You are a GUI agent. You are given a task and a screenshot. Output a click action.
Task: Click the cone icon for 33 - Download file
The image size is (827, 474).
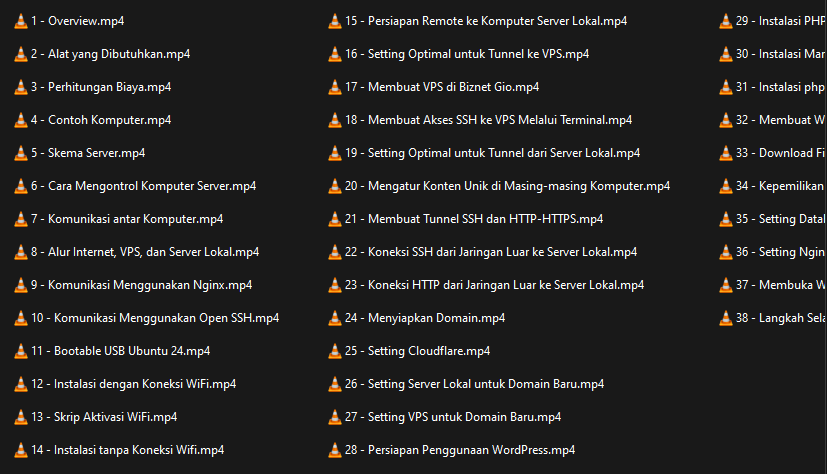[726, 153]
